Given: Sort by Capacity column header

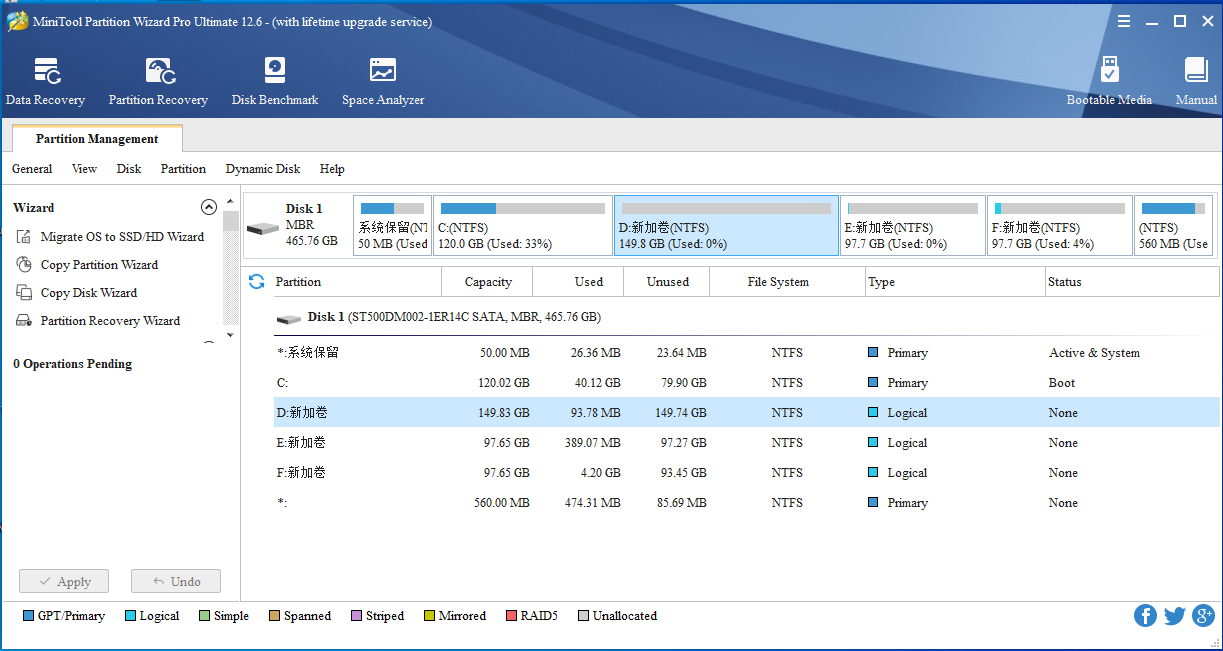Looking at the screenshot, I should 487,282.
